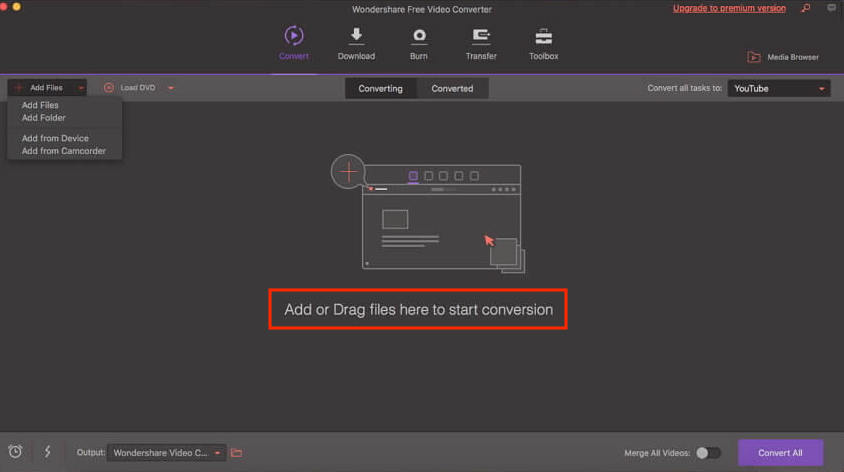Click the Add Files toolbar button

tap(46, 88)
